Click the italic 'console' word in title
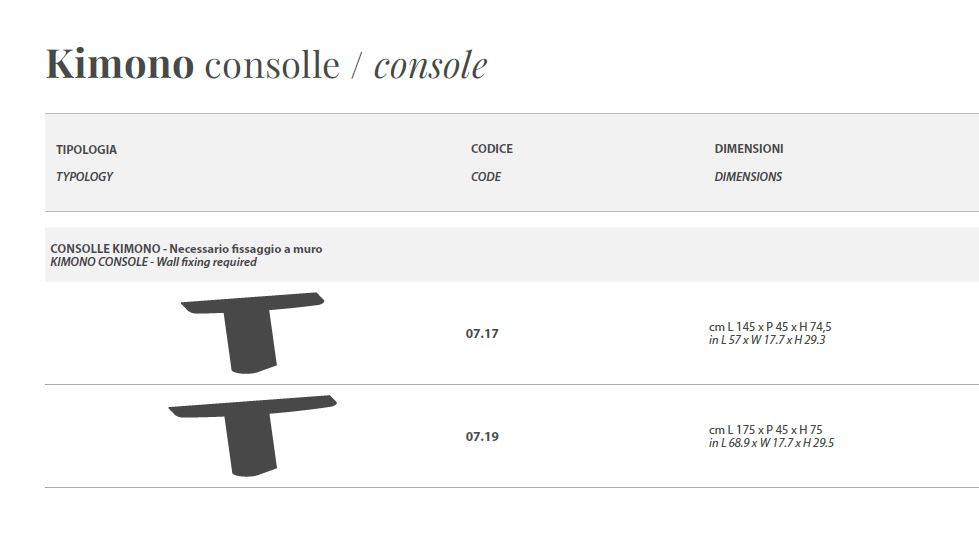This screenshot has height=540, width=979. (x=430, y=65)
